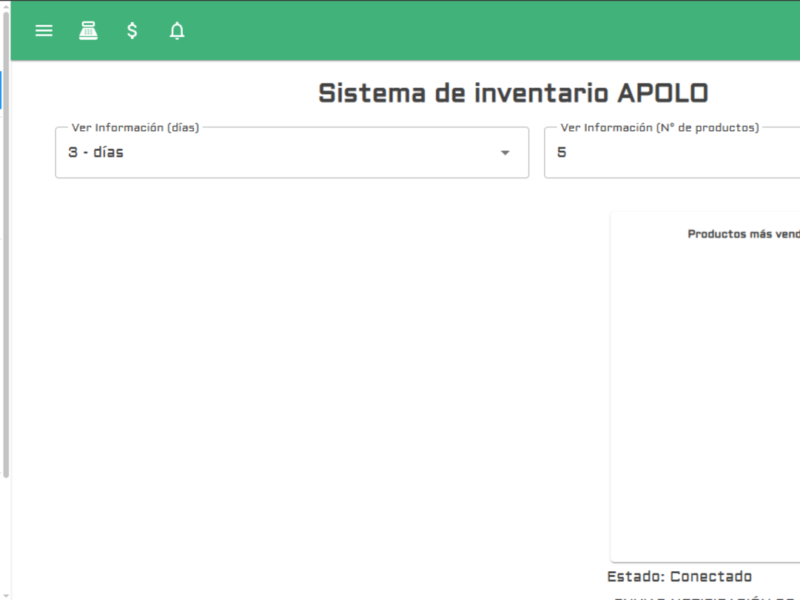This screenshot has width=800, height=600.
Task: Click the blue accent strip on the left edge
Action: pos(2,90)
